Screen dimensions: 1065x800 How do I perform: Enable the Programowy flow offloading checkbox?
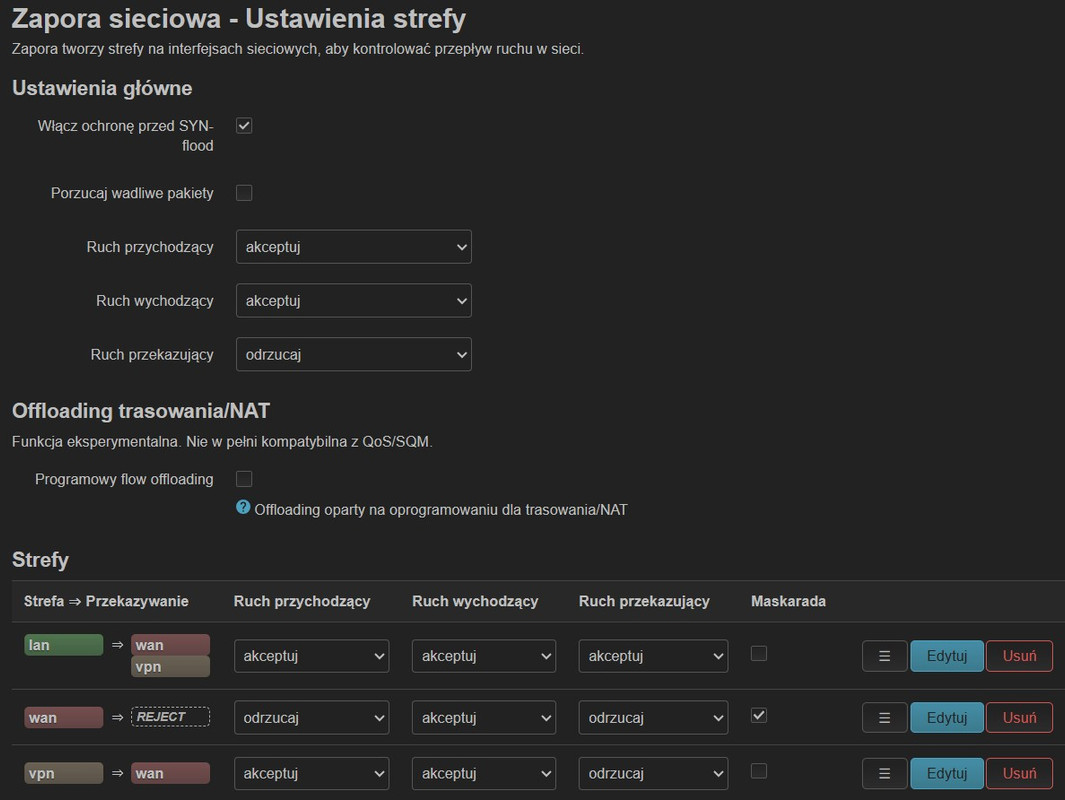244,479
